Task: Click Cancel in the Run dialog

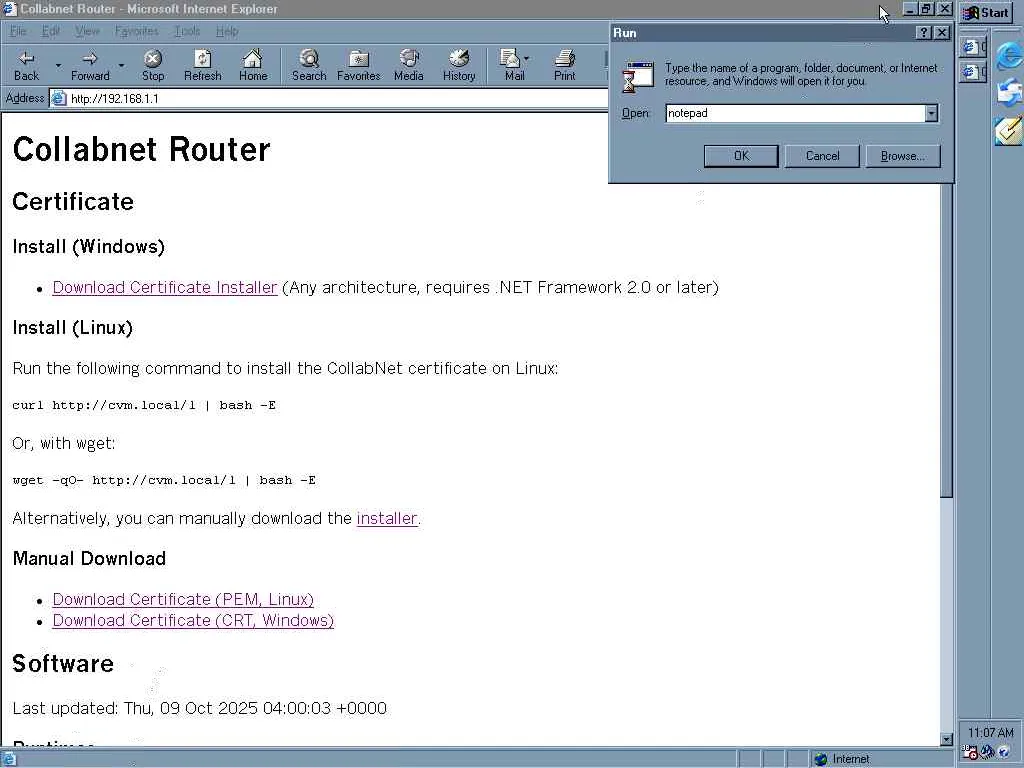Action: [822, 156]
